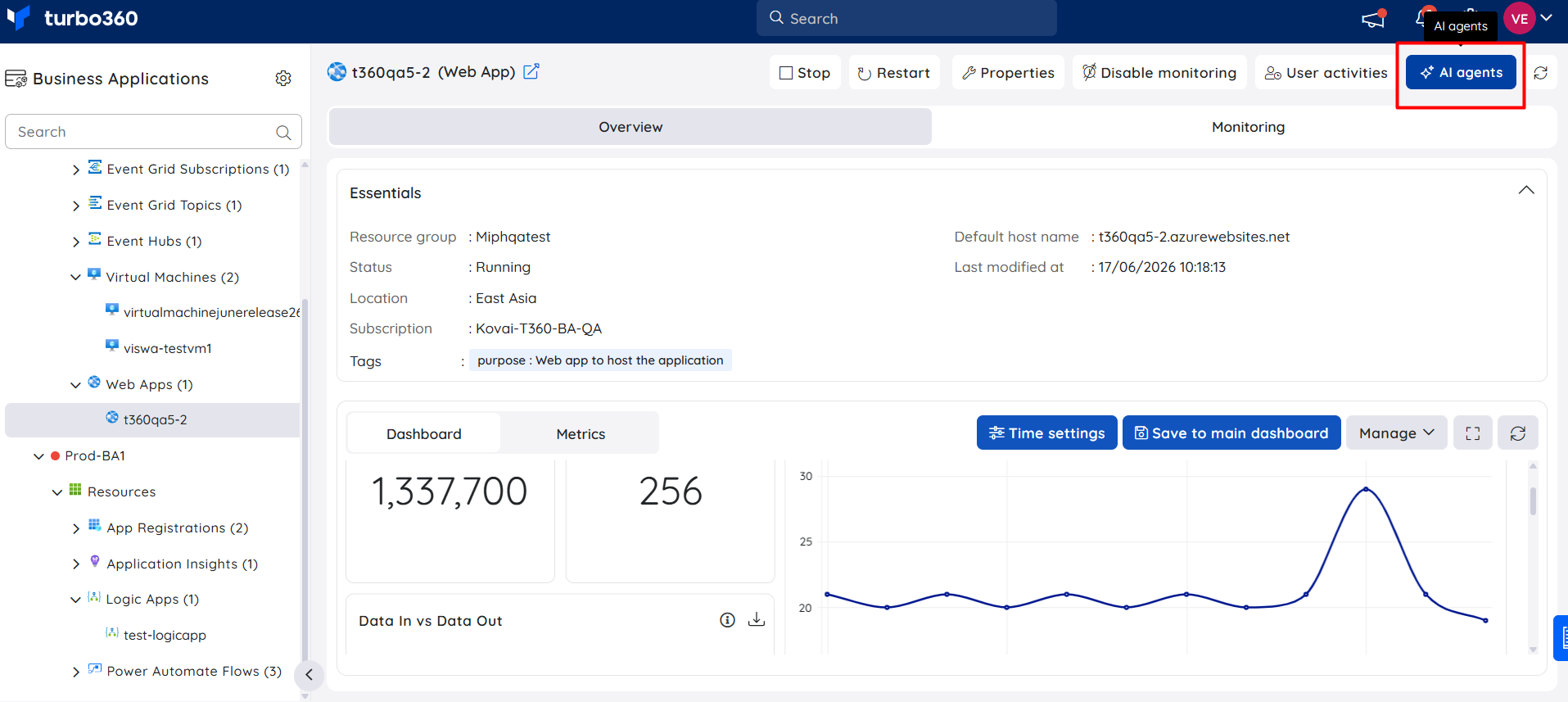
Task: Show info for Data In vs Data Out
Action: 727,620
